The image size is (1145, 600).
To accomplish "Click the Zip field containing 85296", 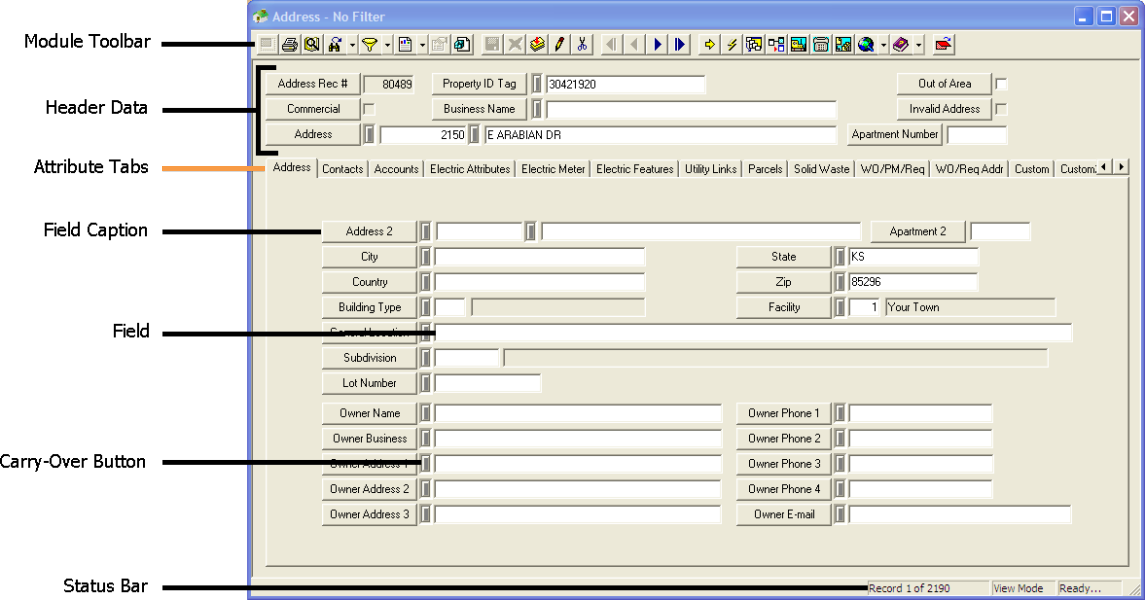I will click(913, 282).
